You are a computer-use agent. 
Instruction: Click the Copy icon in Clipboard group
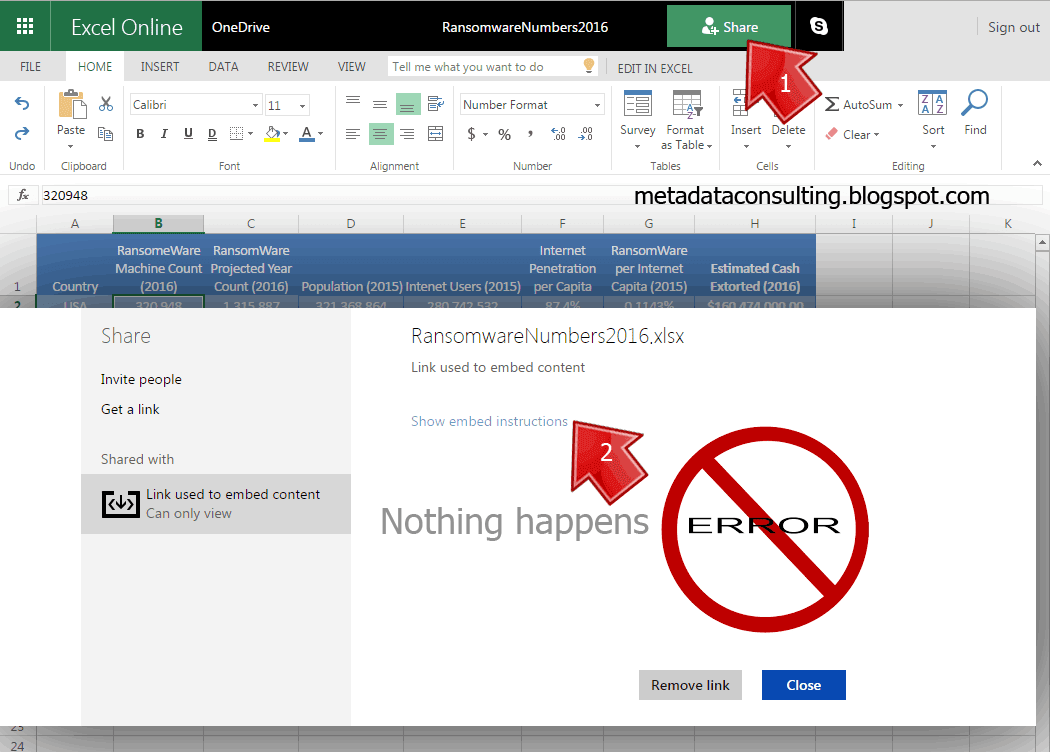[106, 133]
